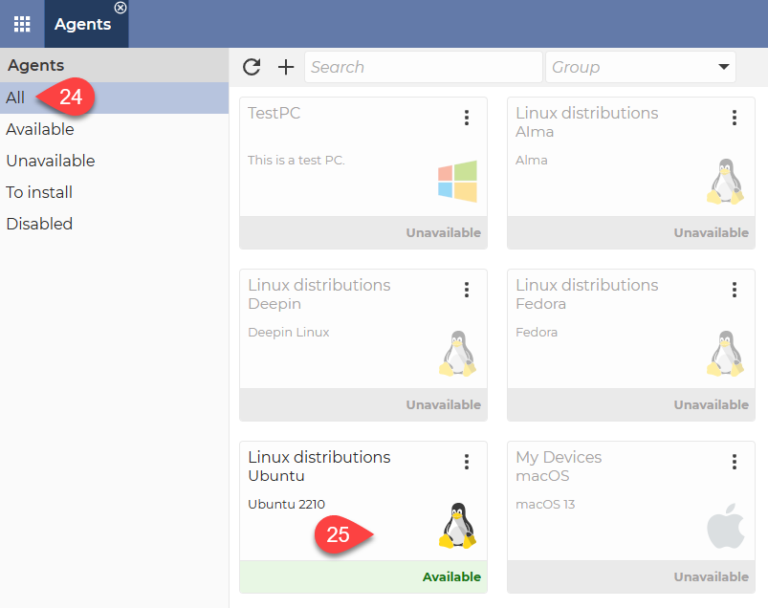Click Unavailable status on TestPC card
768x608 pixels.
pyautogui.click(x=443, y=233)
